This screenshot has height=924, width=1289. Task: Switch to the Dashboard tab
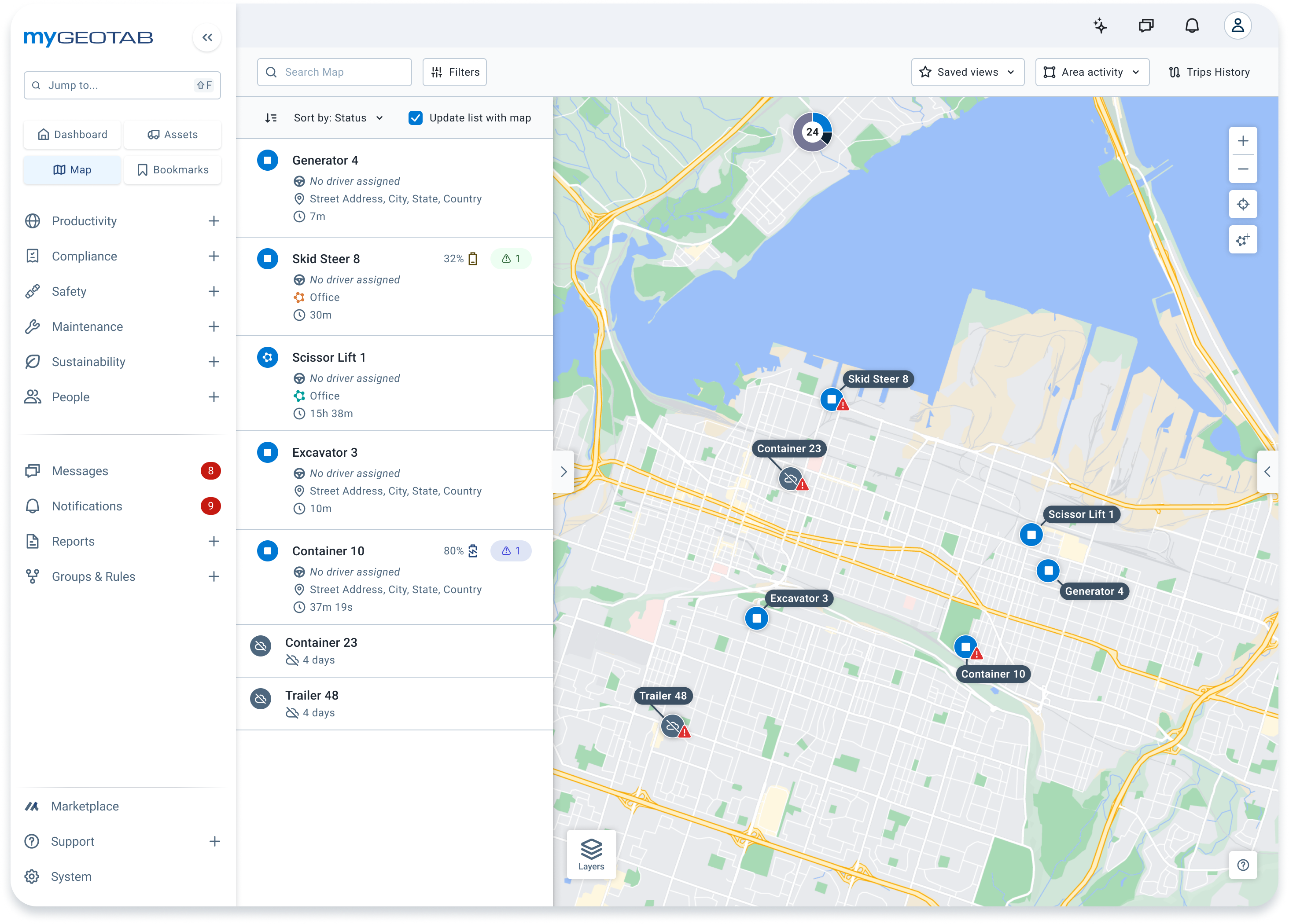point(72,135)
